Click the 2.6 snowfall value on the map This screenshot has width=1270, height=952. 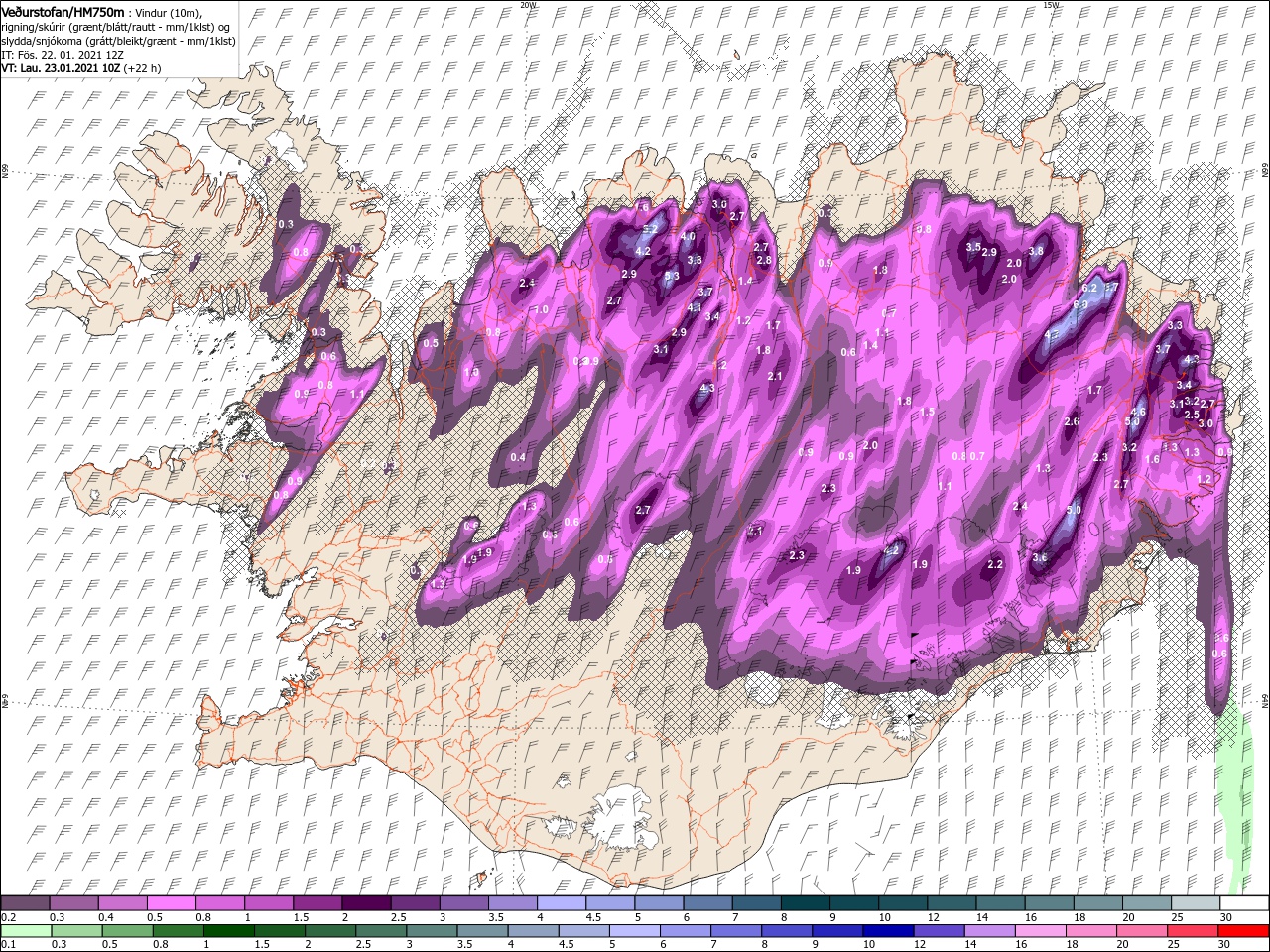click(1071, 421)
